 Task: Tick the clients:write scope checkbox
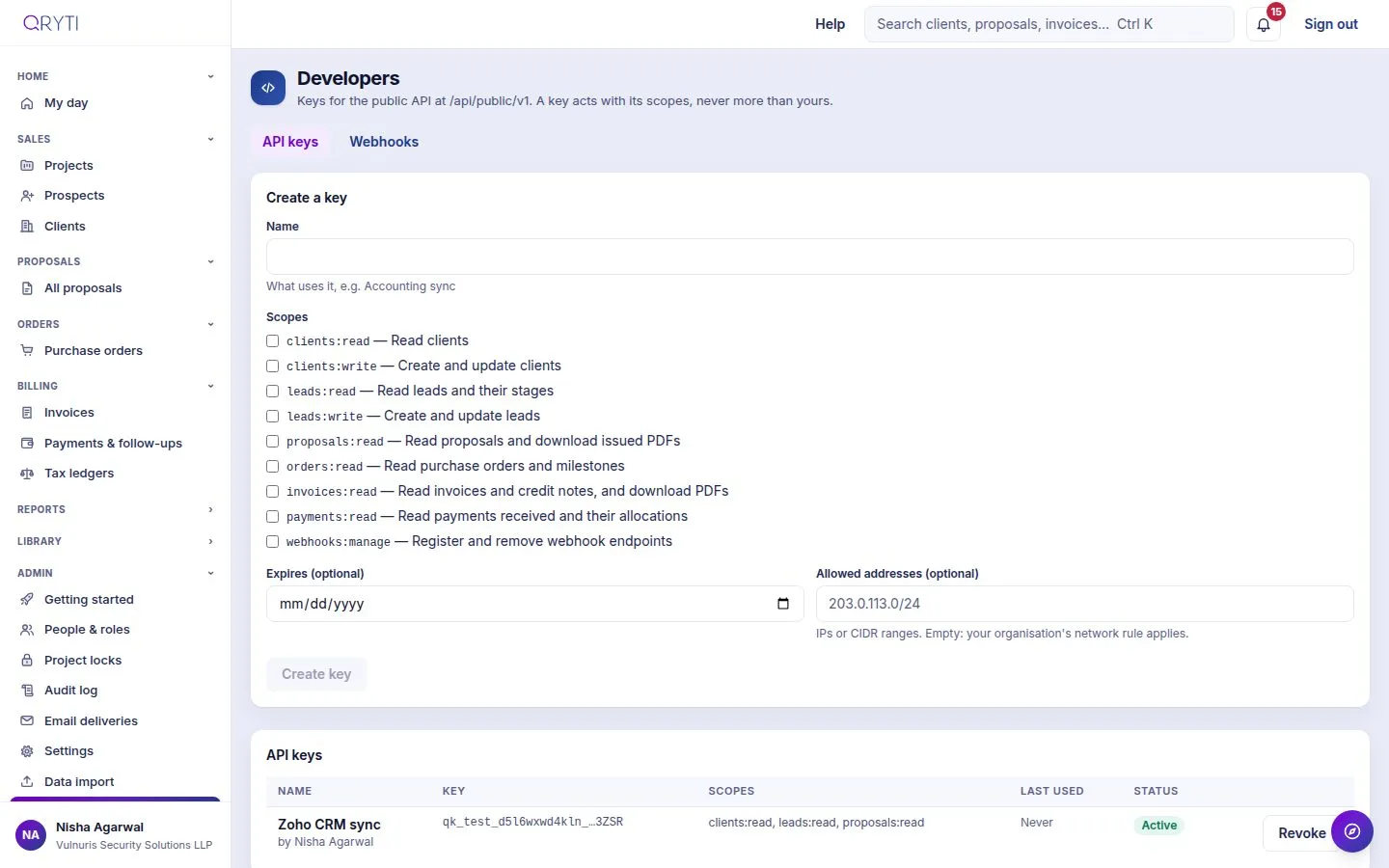point(273,366)
